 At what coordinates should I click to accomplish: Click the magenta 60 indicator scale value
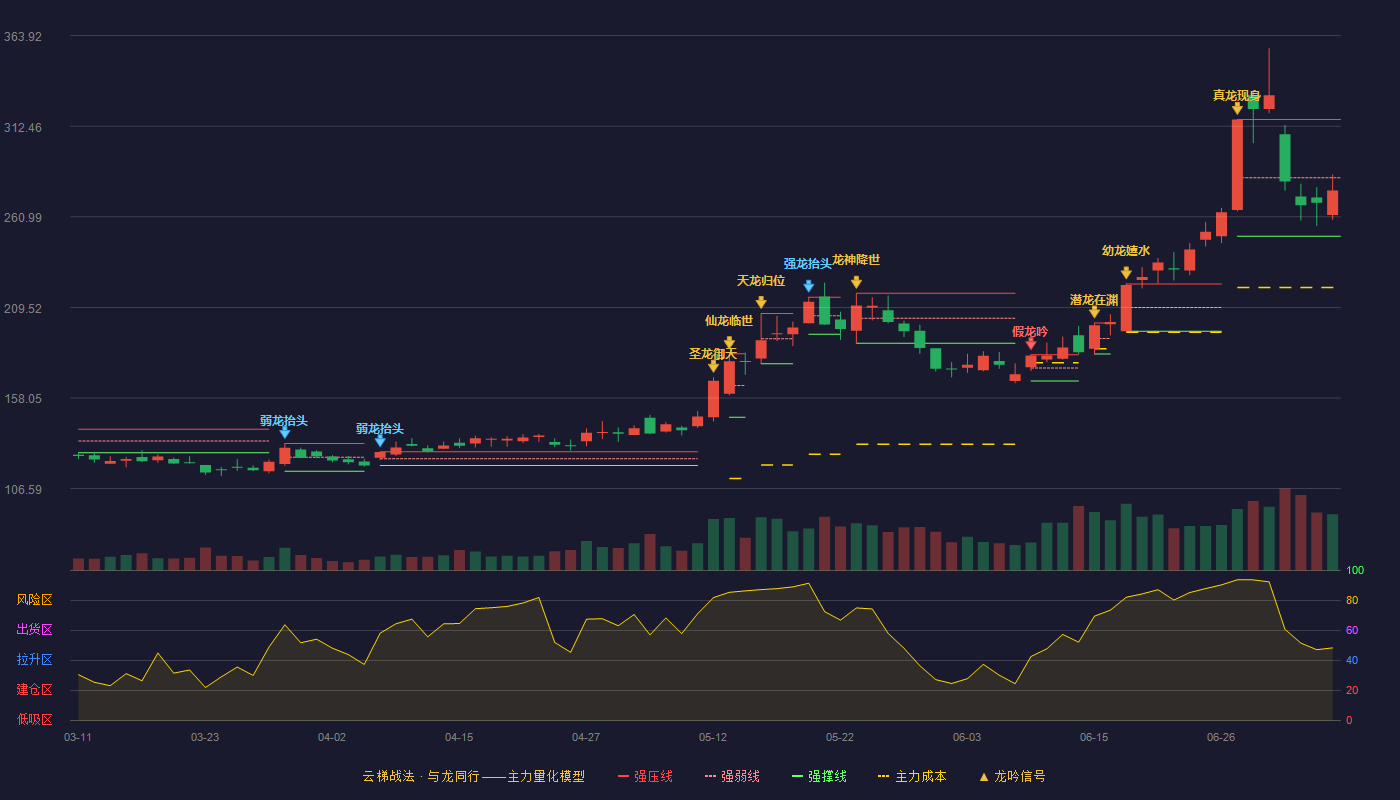(x=1352, y=630)
